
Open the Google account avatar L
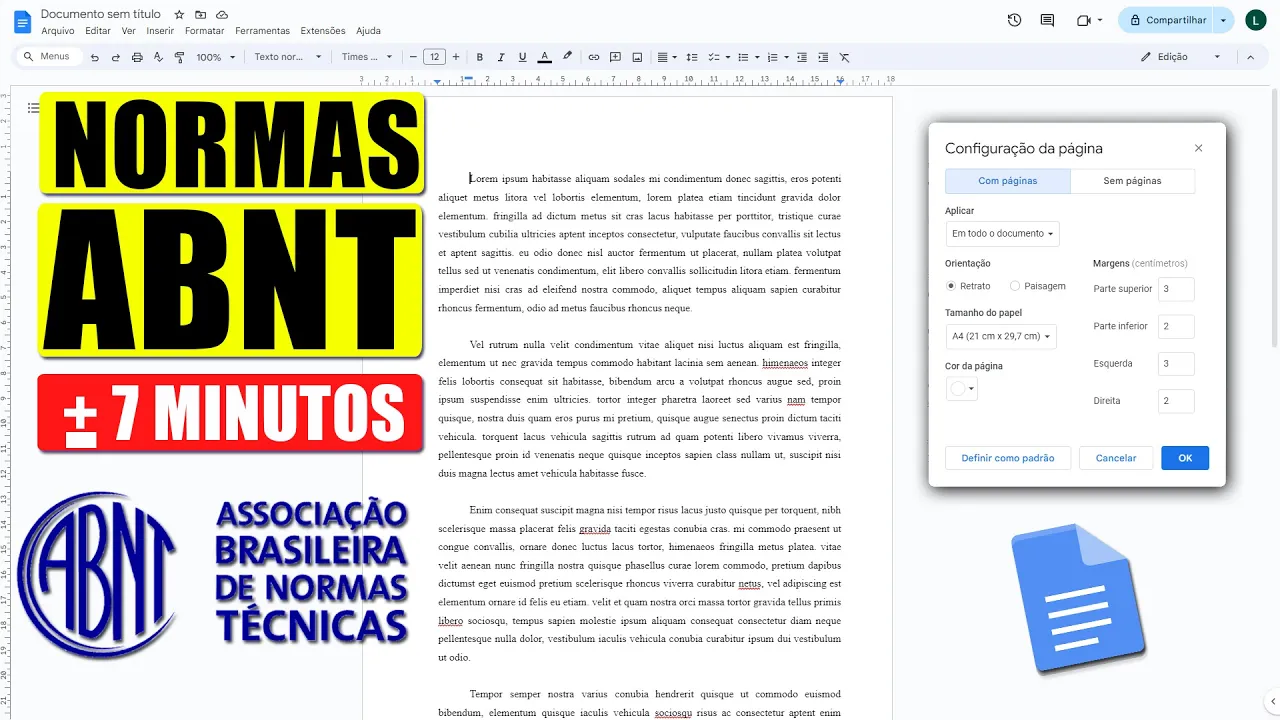1256,20
